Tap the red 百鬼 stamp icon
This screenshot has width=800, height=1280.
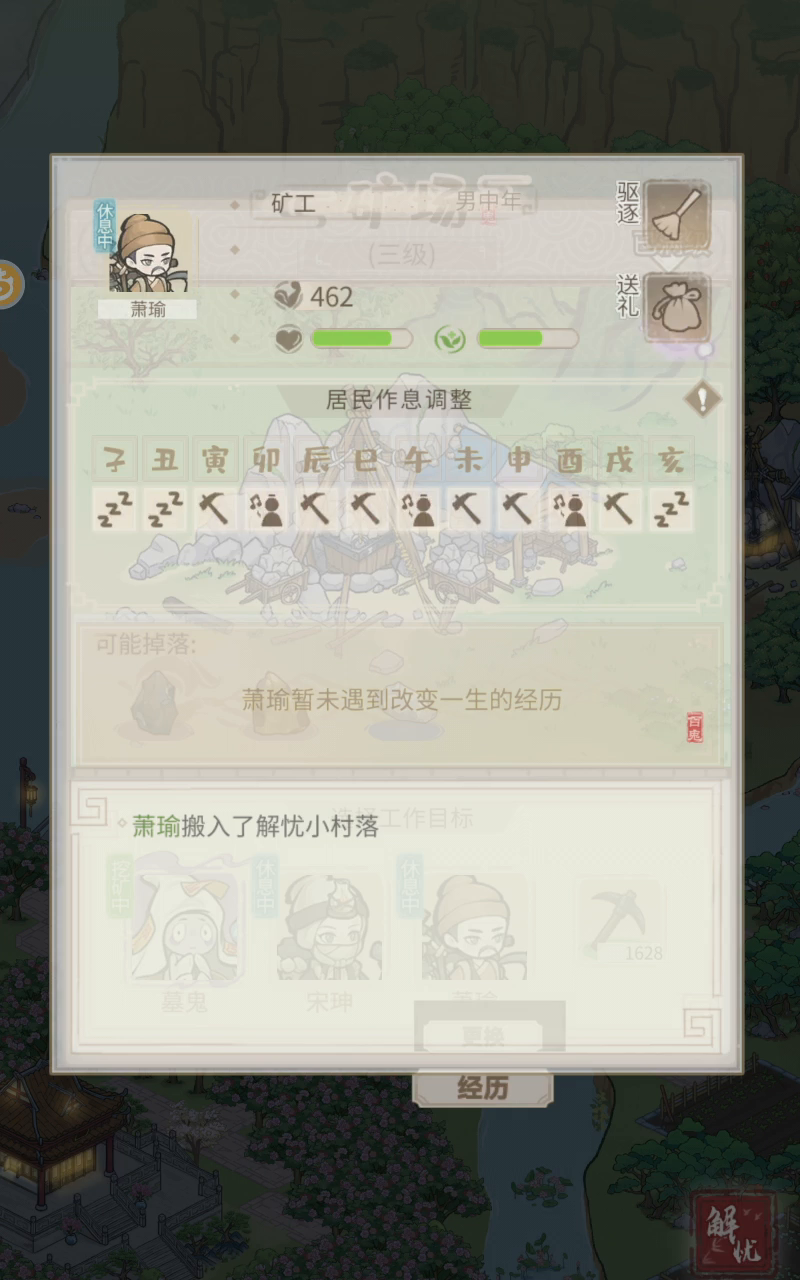point(695,727)
